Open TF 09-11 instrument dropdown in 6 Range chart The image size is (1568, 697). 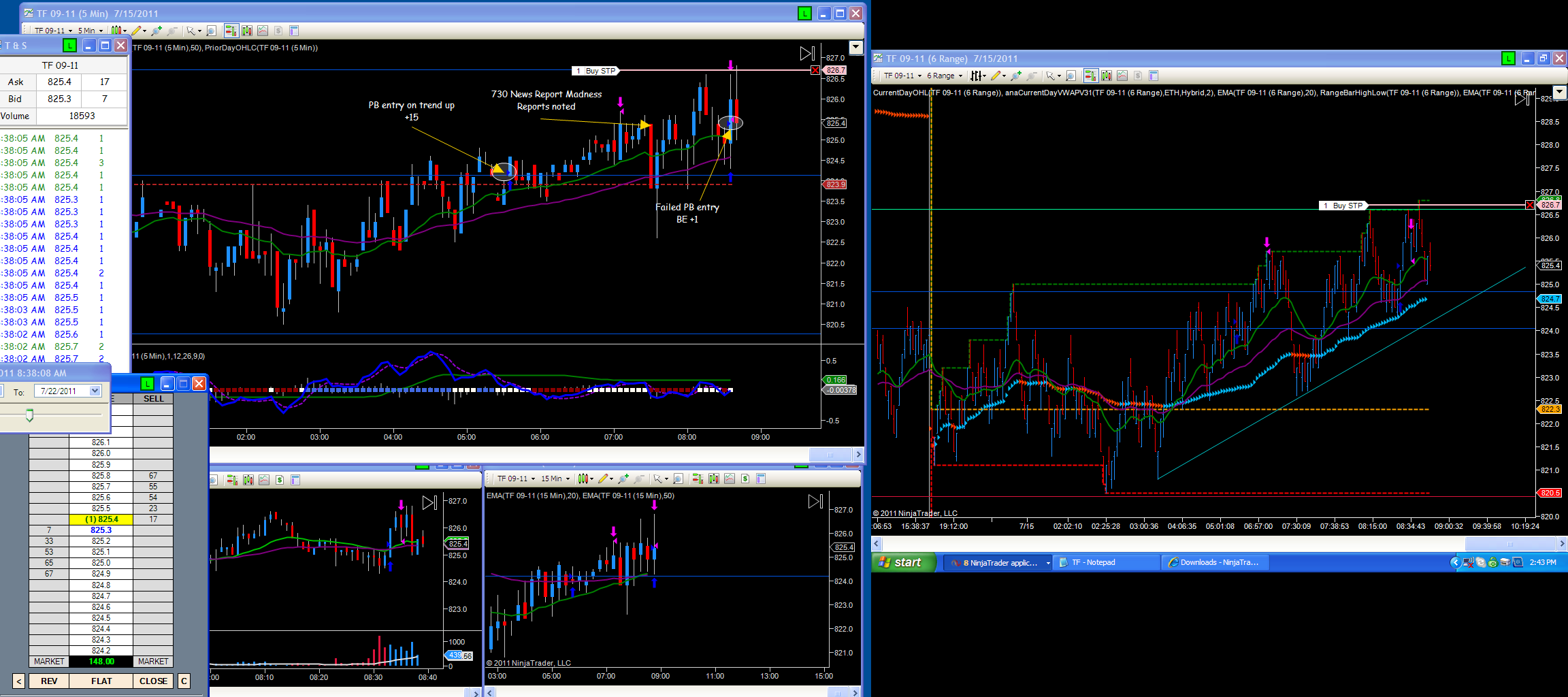pyautogui.click(x=902, y=76)
